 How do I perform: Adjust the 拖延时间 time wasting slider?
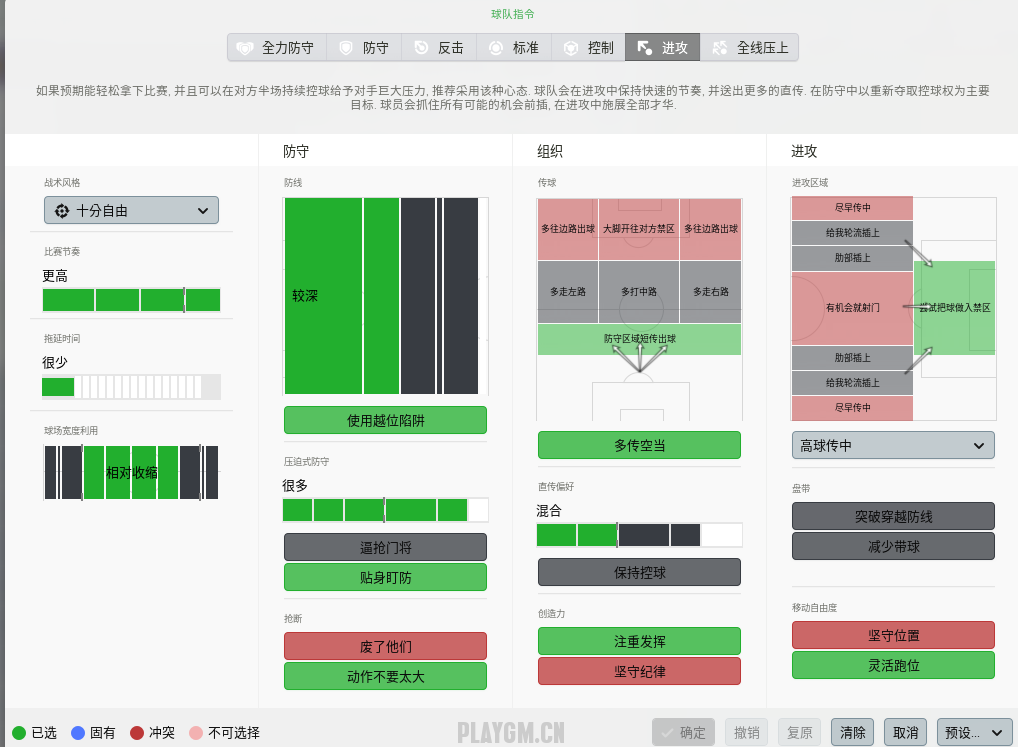(131, 387)
